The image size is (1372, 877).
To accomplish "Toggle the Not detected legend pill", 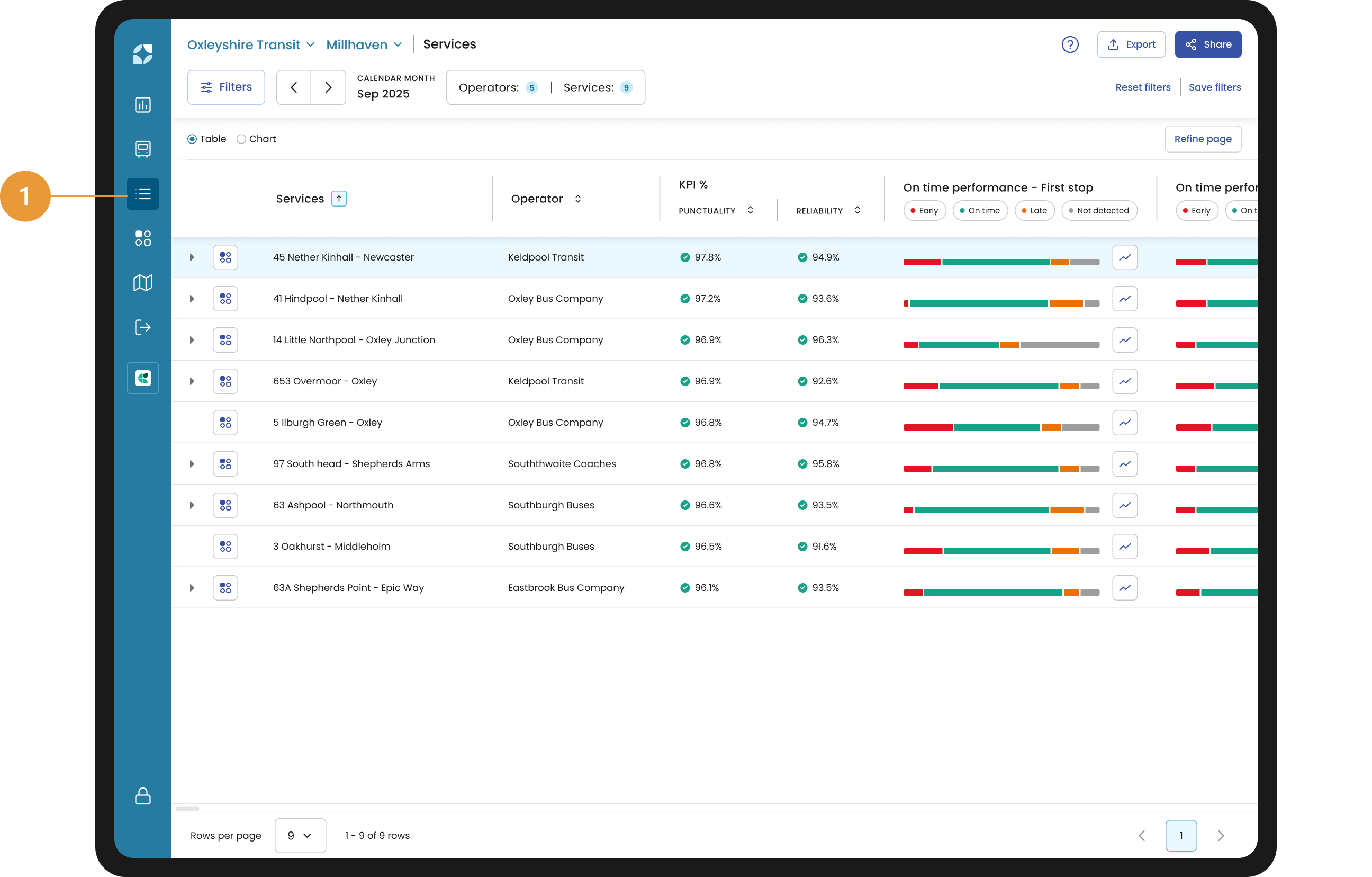I will [1098, 210].
